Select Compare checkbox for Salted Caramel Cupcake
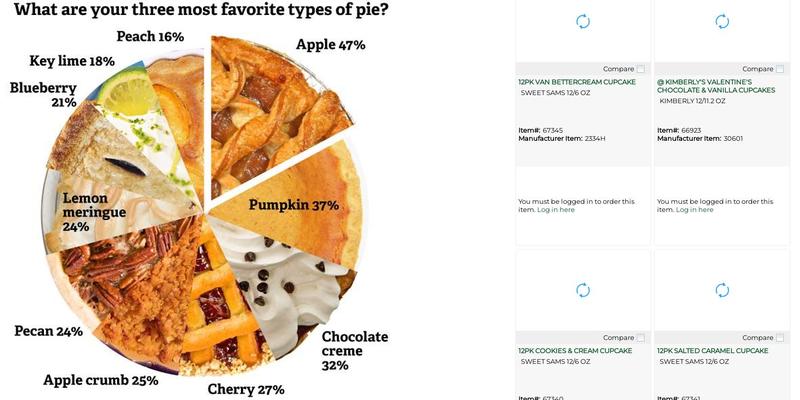This screenshot has height=400, width=800. click(780, 338)
